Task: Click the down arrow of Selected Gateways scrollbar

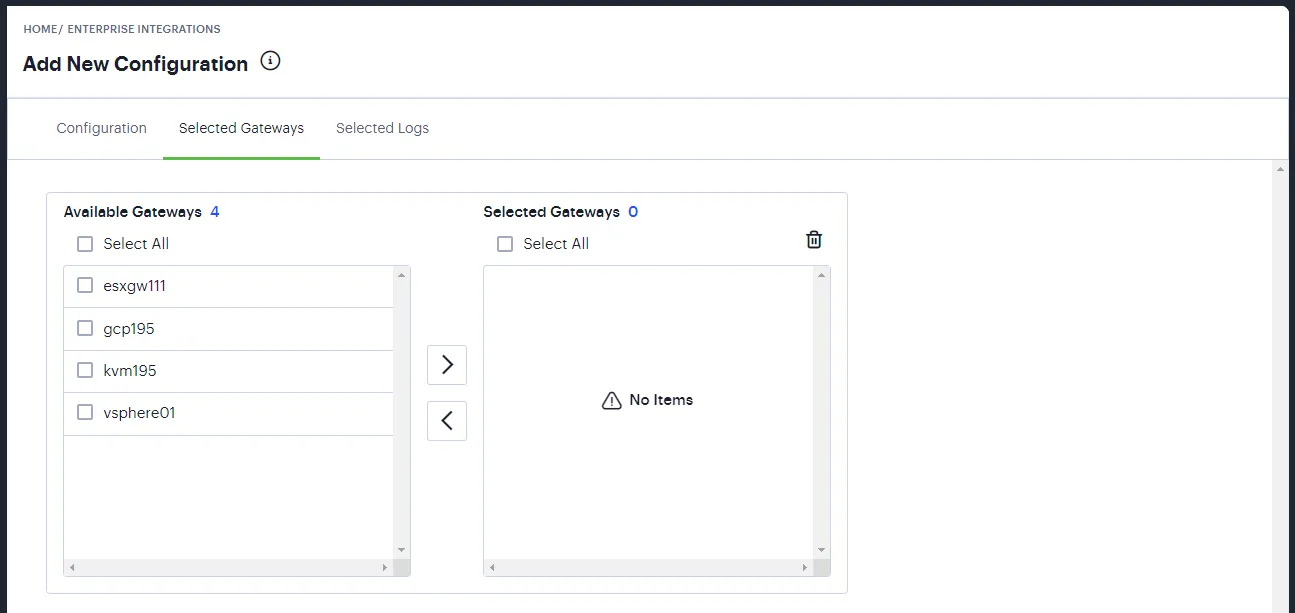Action: coord(822,550)
